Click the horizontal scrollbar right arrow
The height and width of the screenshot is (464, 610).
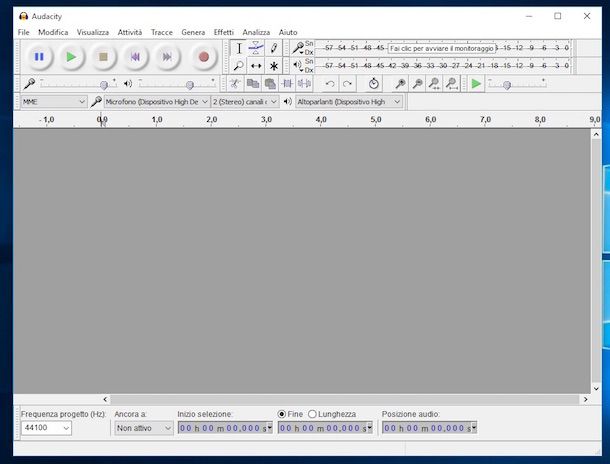click(x=585, y=399)
